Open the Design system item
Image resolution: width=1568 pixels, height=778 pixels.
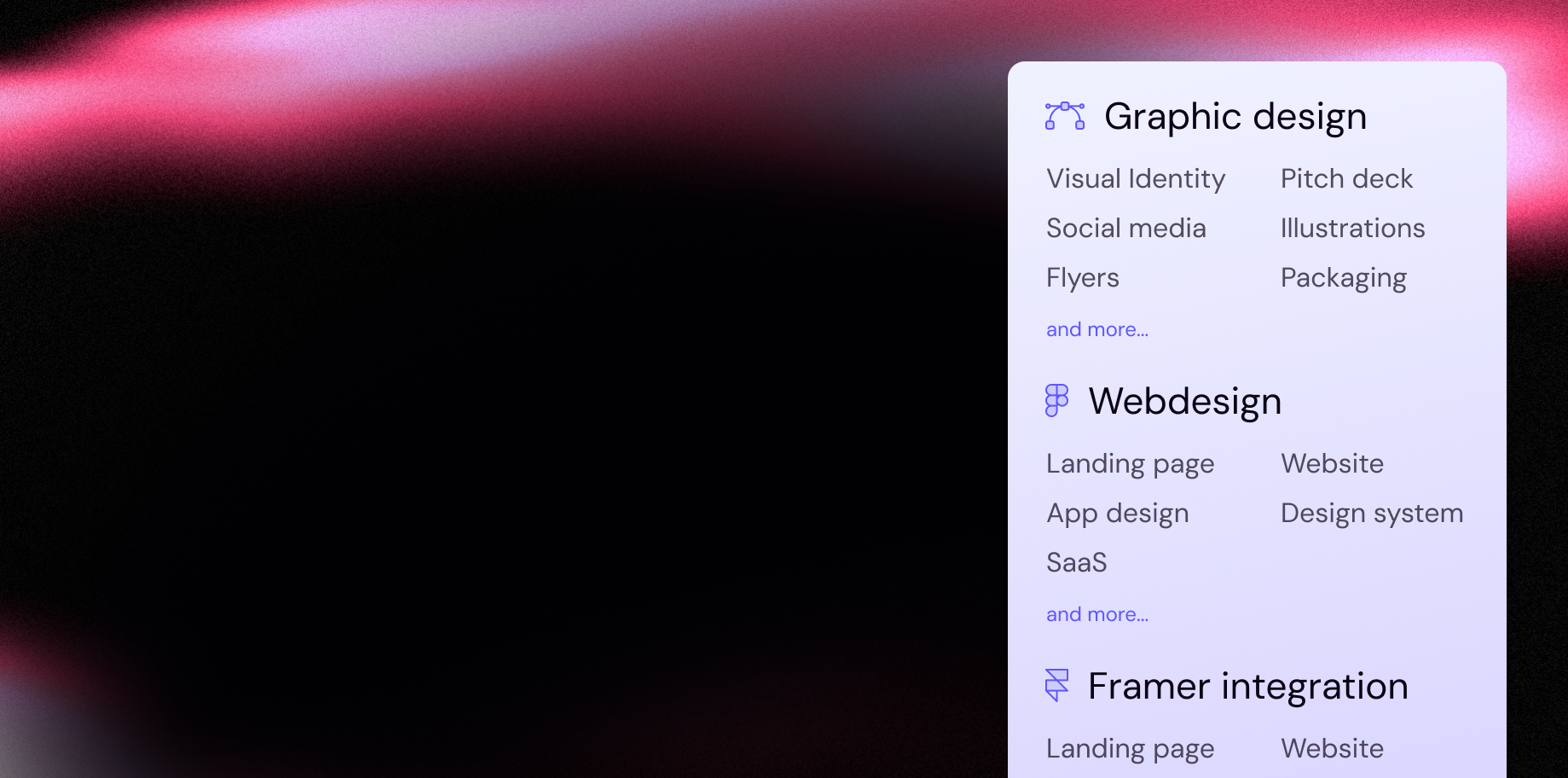(1371, 514)
